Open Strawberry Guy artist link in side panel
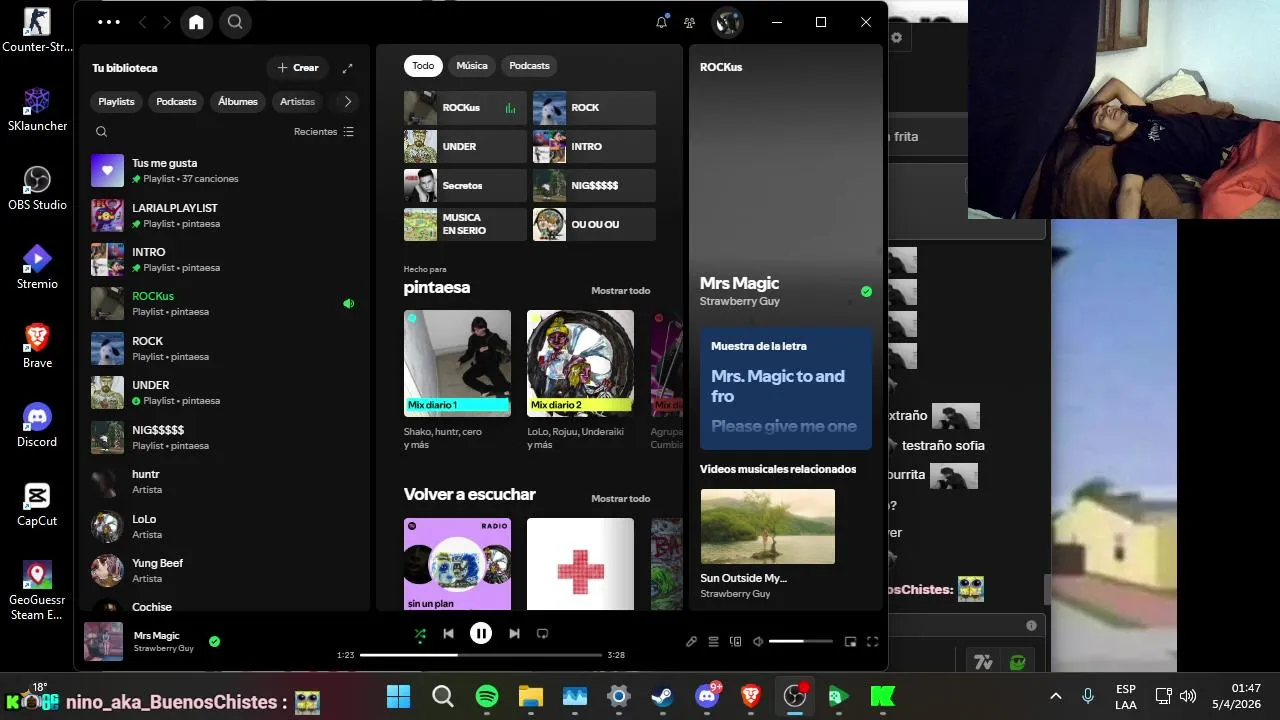 coord(740,301)
